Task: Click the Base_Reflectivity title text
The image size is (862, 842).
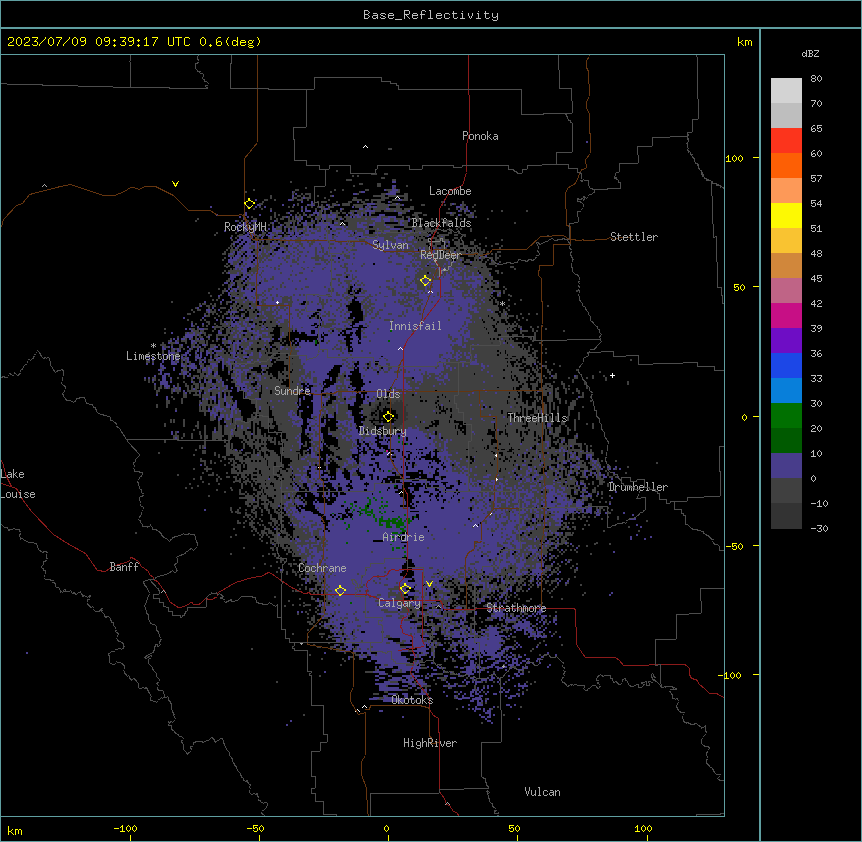Action: click(x=431, y=15)
